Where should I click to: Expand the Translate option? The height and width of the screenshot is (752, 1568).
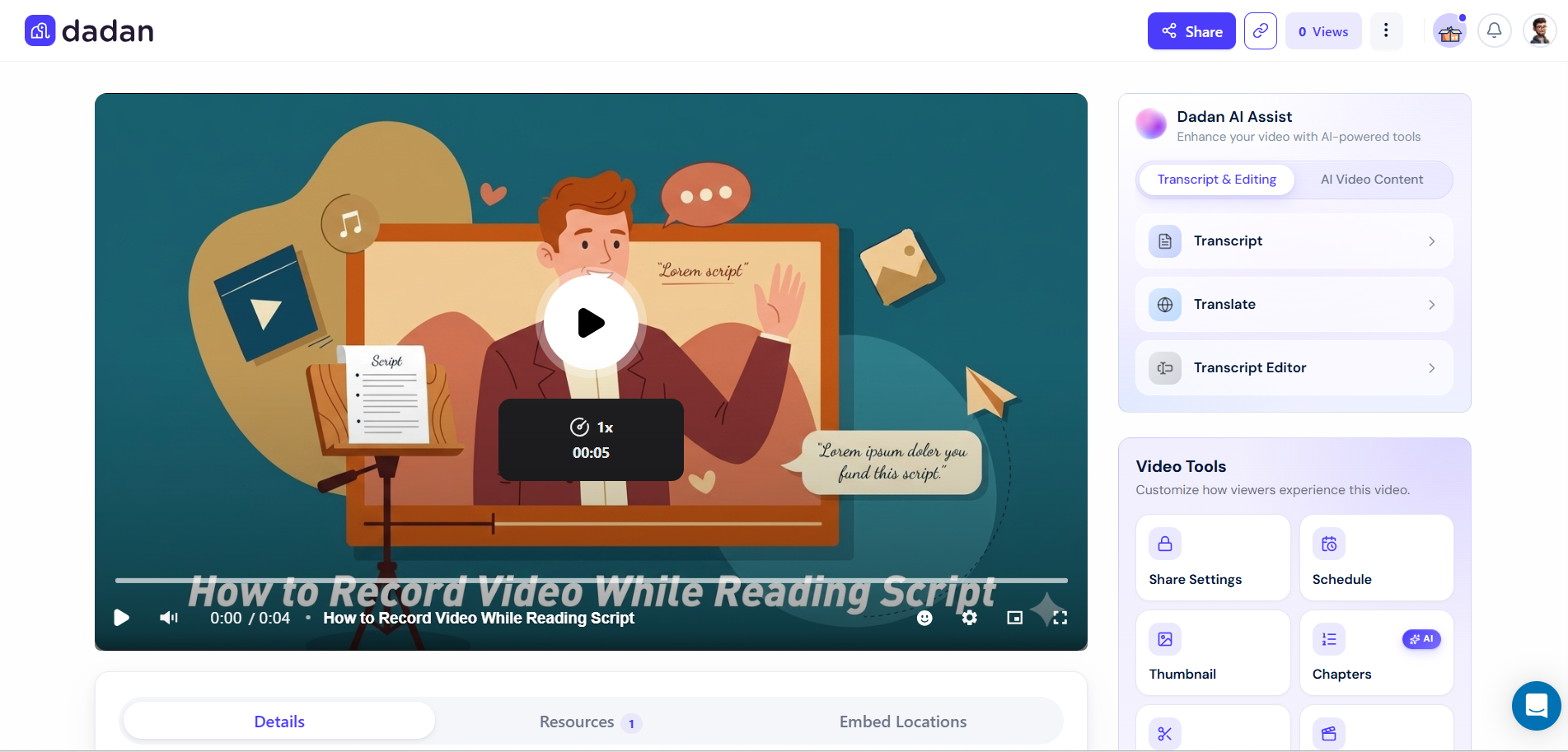pyautogui.click(x=1294, y=304)
